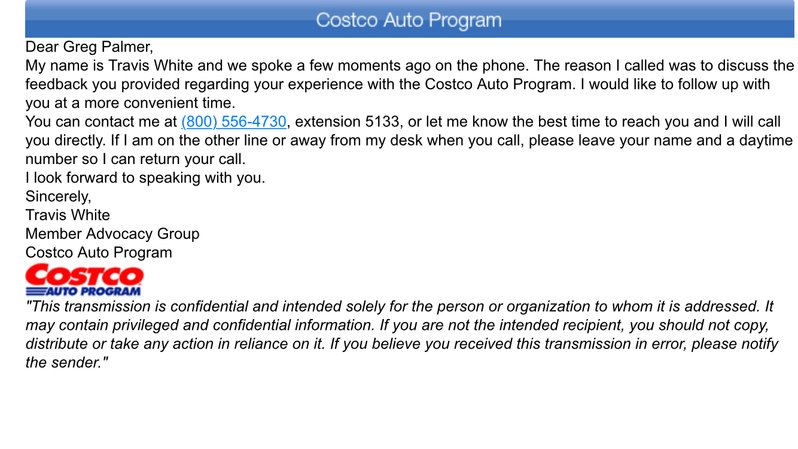Click the blue header bar

click(x=409, y=19)
